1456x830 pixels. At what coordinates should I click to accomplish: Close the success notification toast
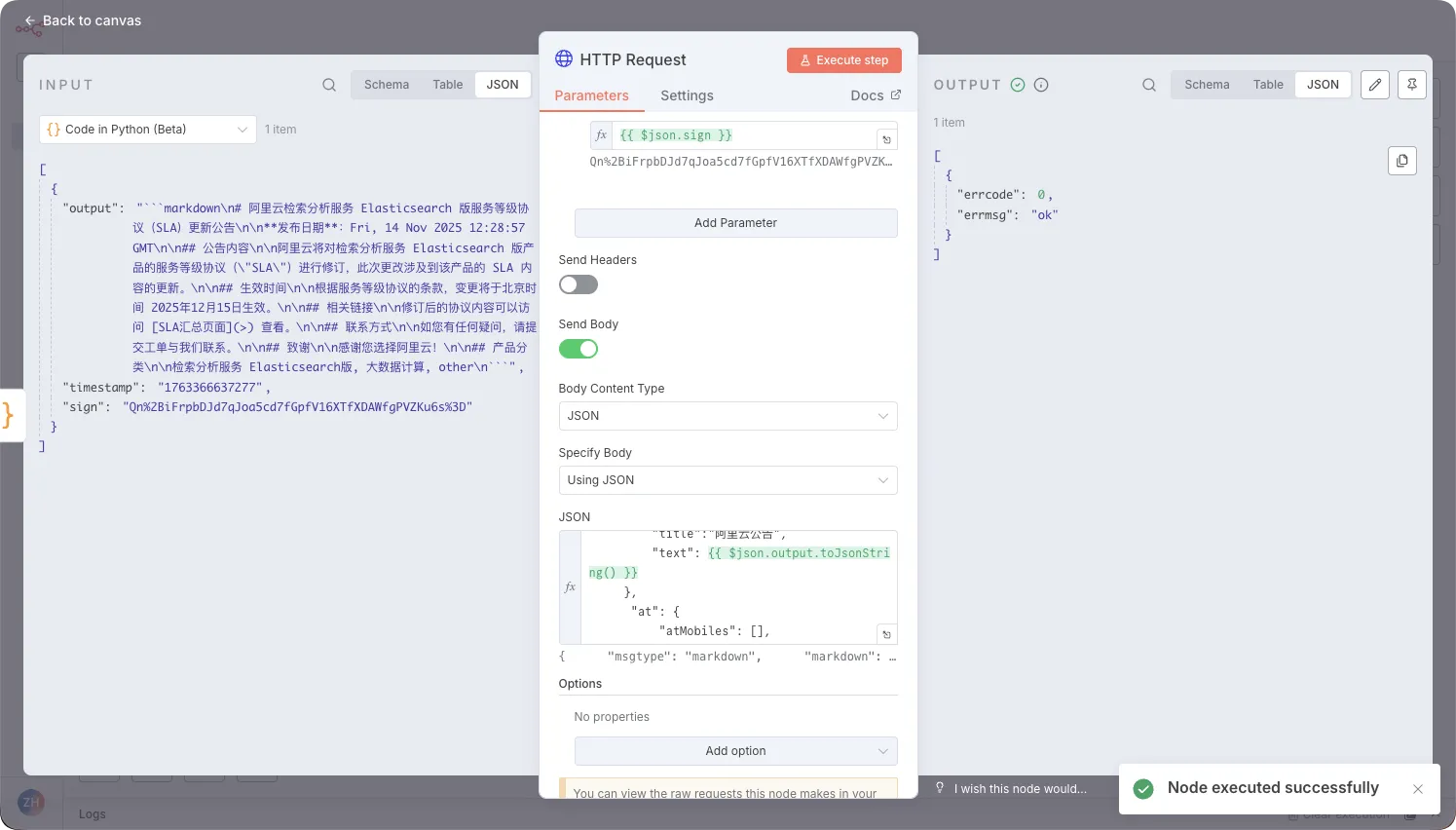coord(1418,789)
